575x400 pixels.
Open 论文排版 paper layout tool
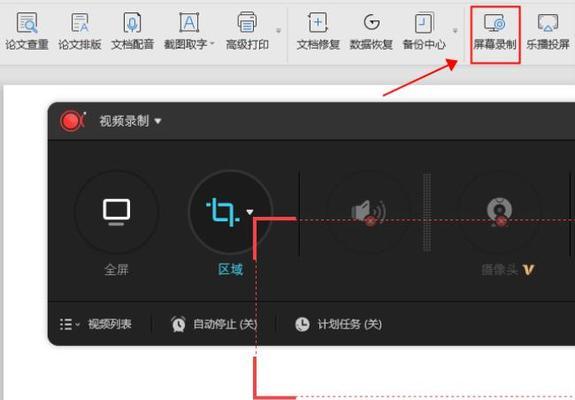(x=80, y=31)
